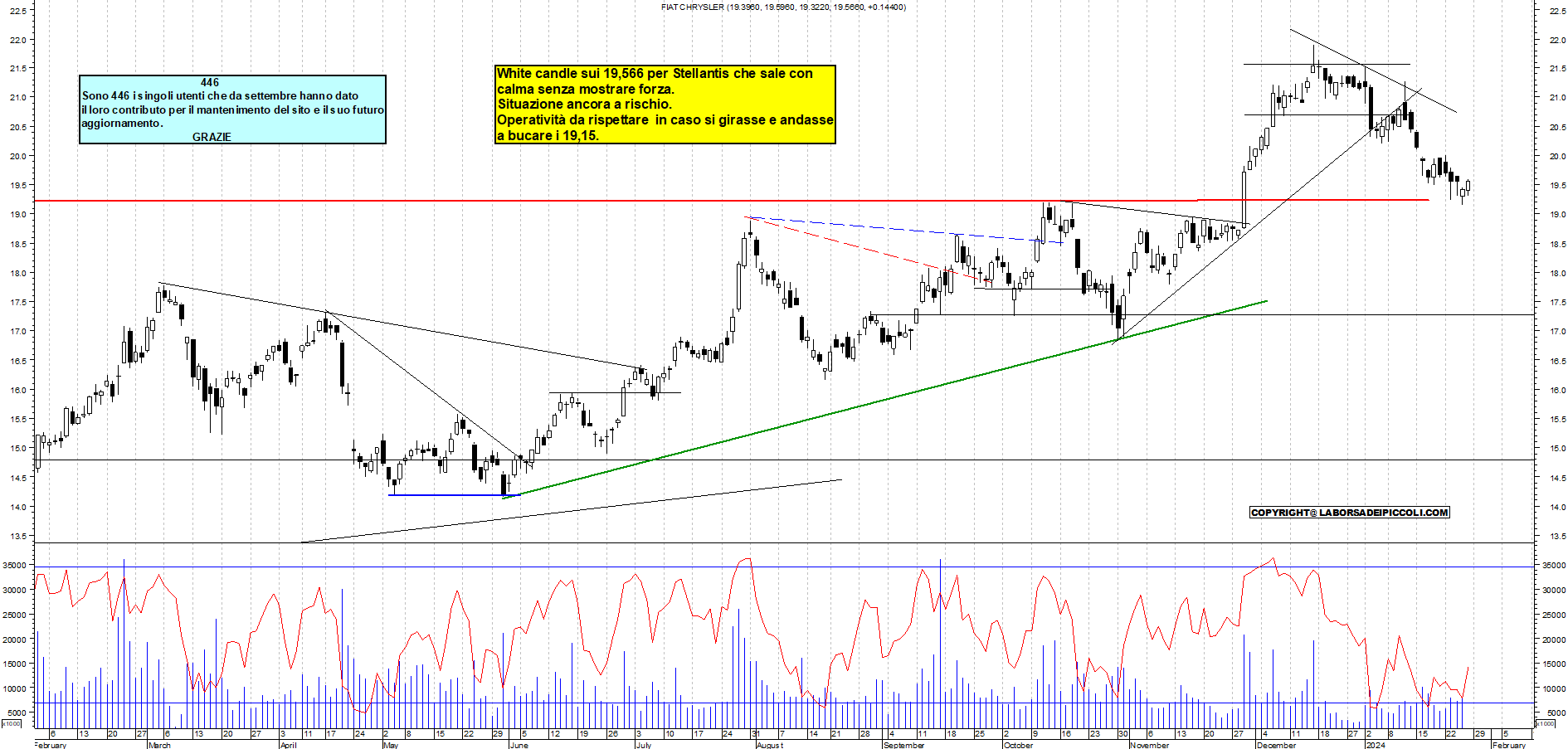
Task: Click the 'August' label on the time axis
Action: 769,745
